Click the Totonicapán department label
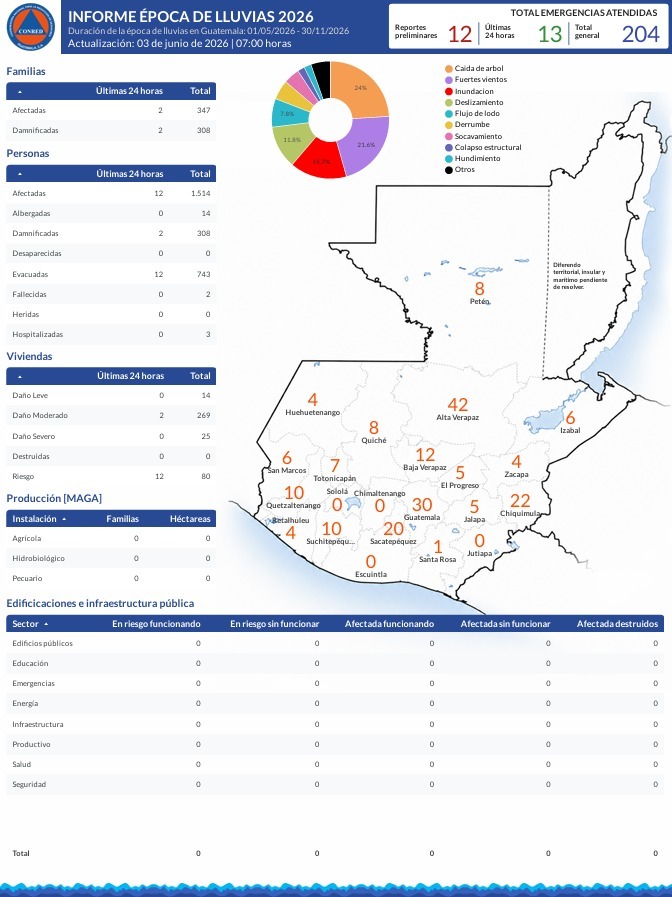 [x=335, y=478]
